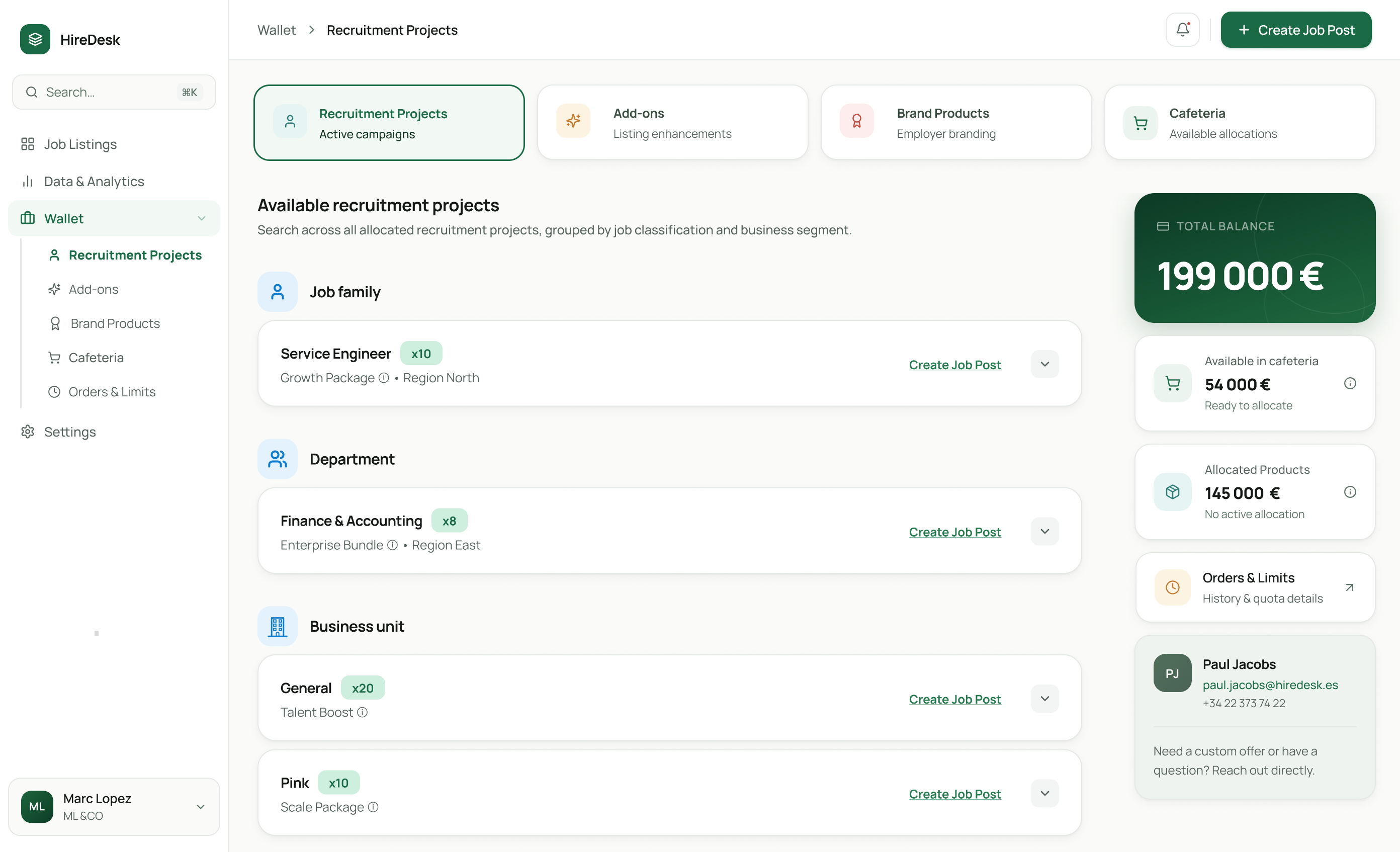Click the phone number +34 22 373 74 22

click(1244, 703)
